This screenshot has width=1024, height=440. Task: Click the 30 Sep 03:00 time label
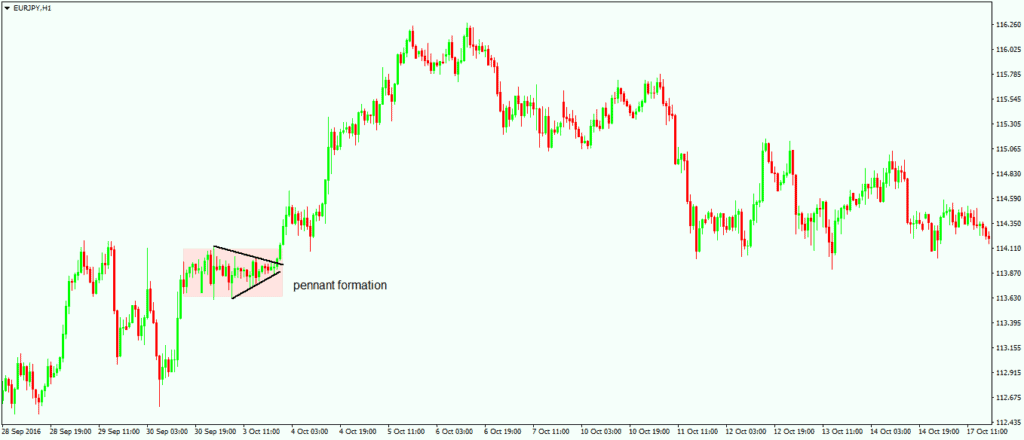coord(167,432)
